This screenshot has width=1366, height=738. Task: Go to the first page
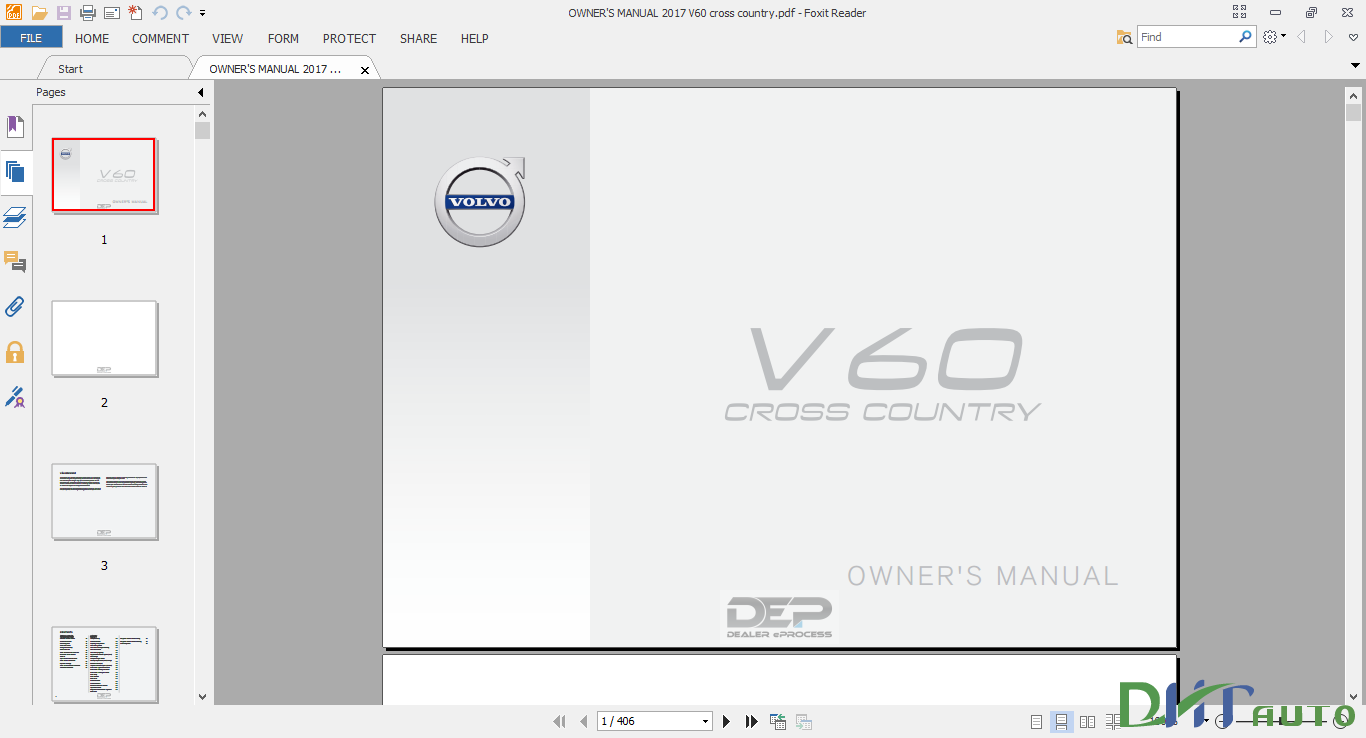click(559, 721)
